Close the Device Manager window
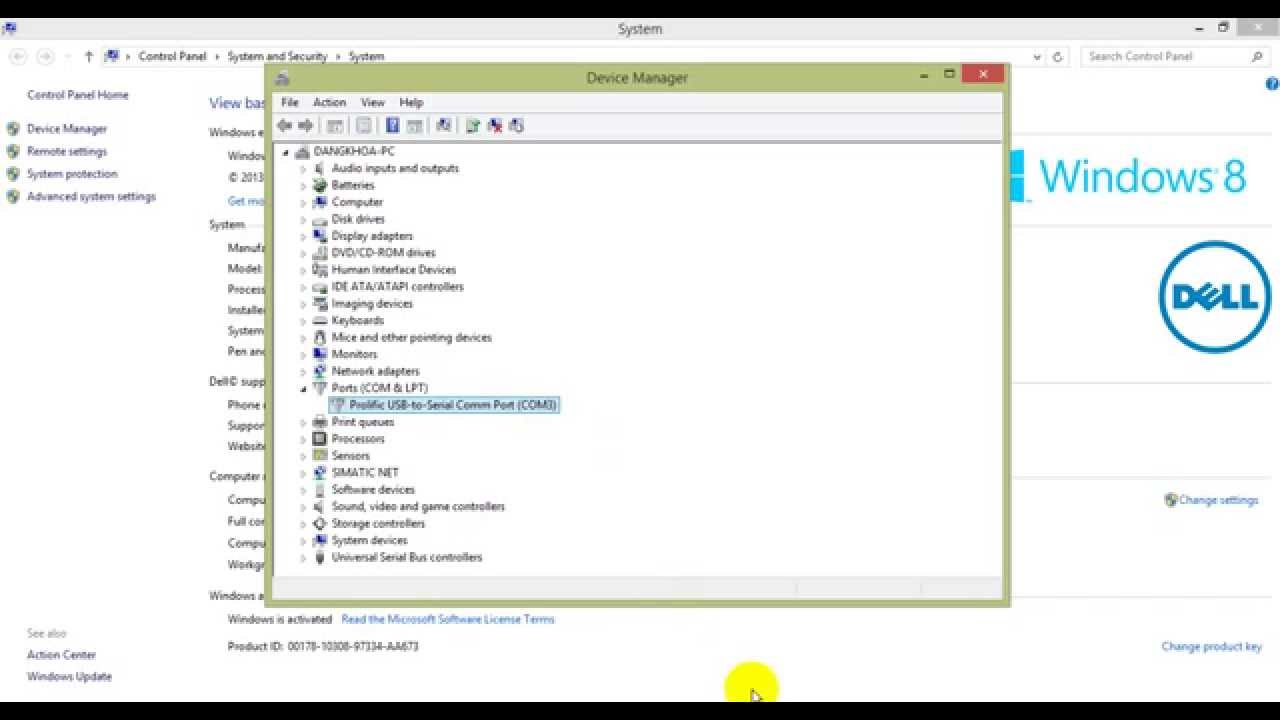 click(983, 74)
